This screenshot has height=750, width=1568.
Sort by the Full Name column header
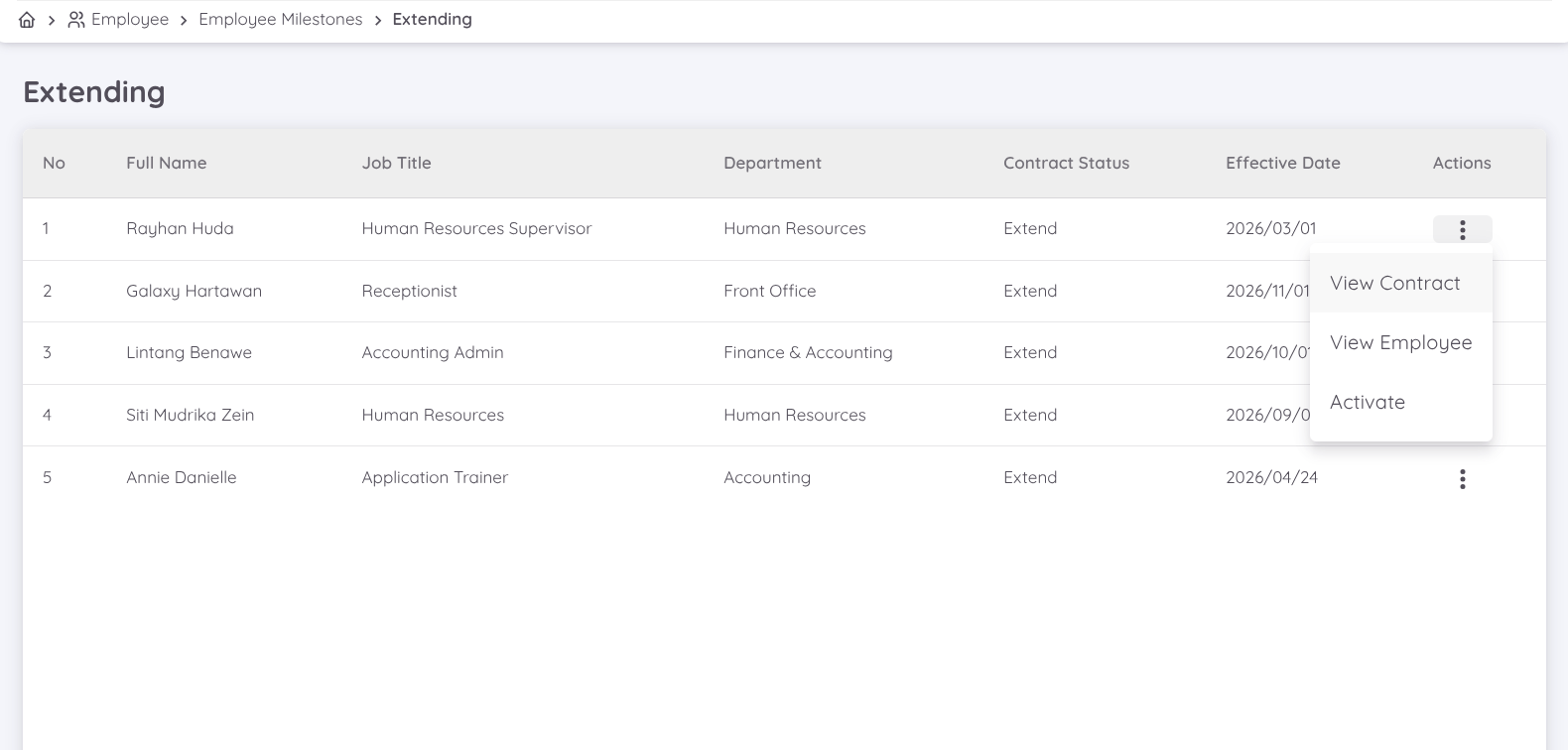(x=166, y=164)
